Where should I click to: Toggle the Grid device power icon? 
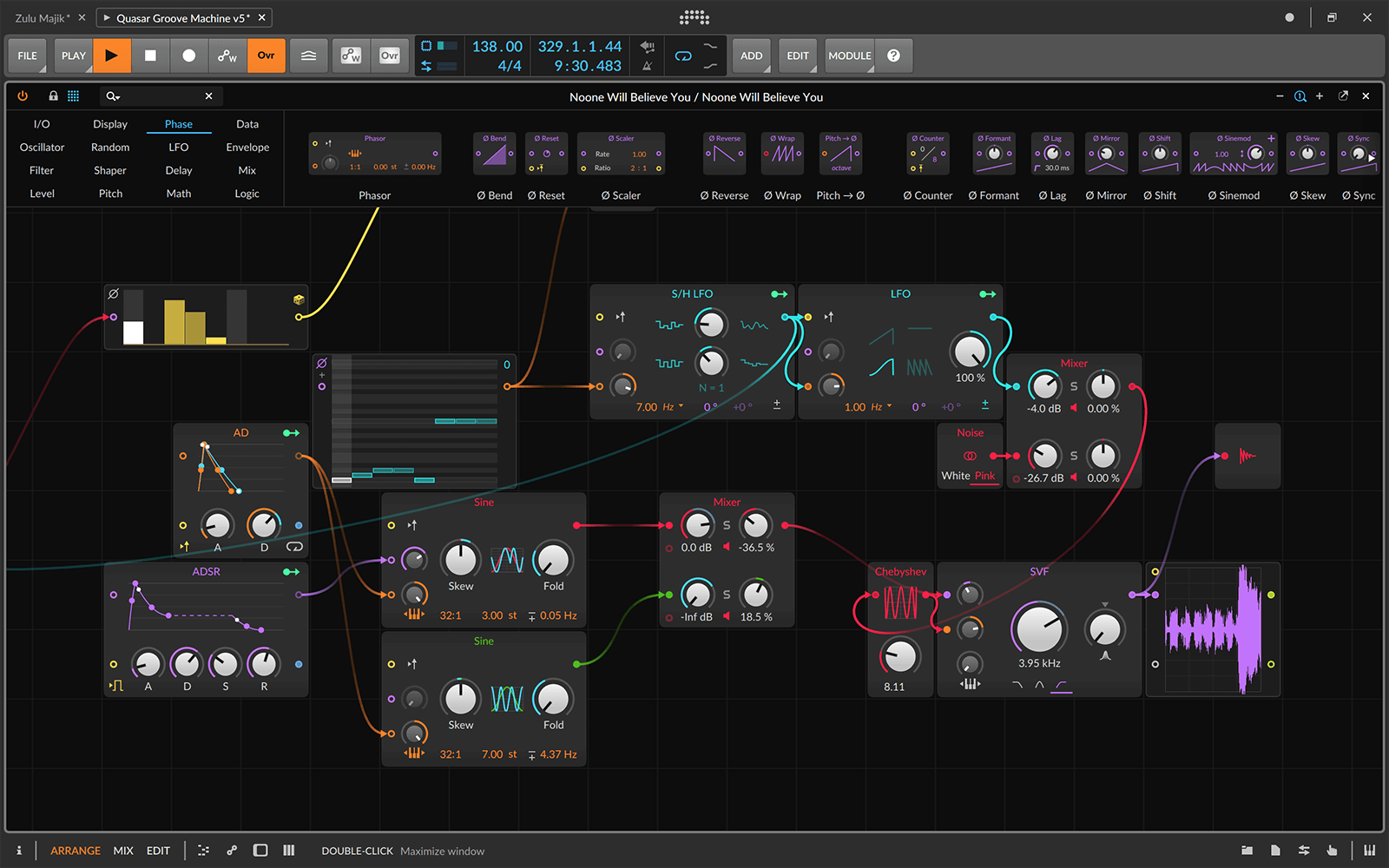click(23, 96)
